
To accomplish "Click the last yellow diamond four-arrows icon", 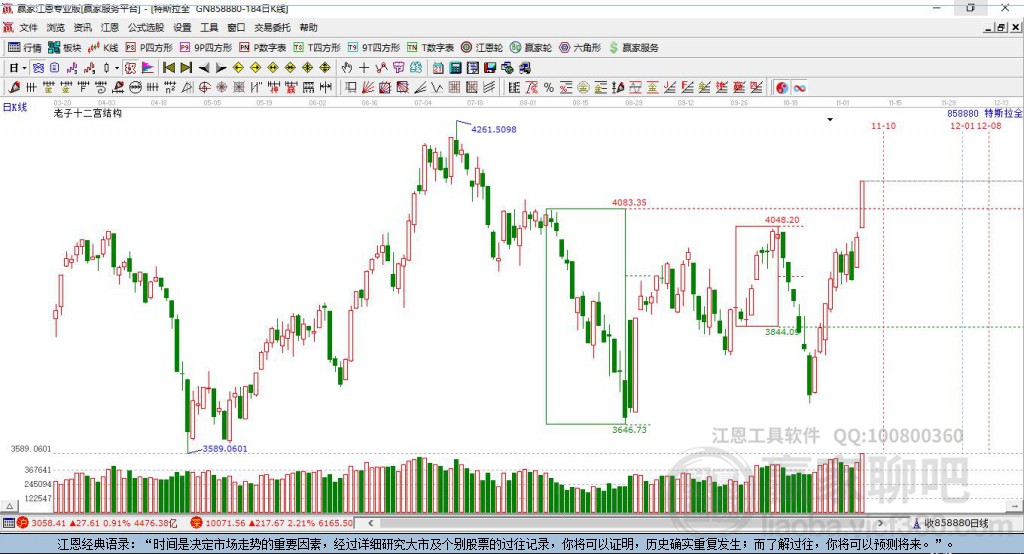I will click(x=325, y=68).
